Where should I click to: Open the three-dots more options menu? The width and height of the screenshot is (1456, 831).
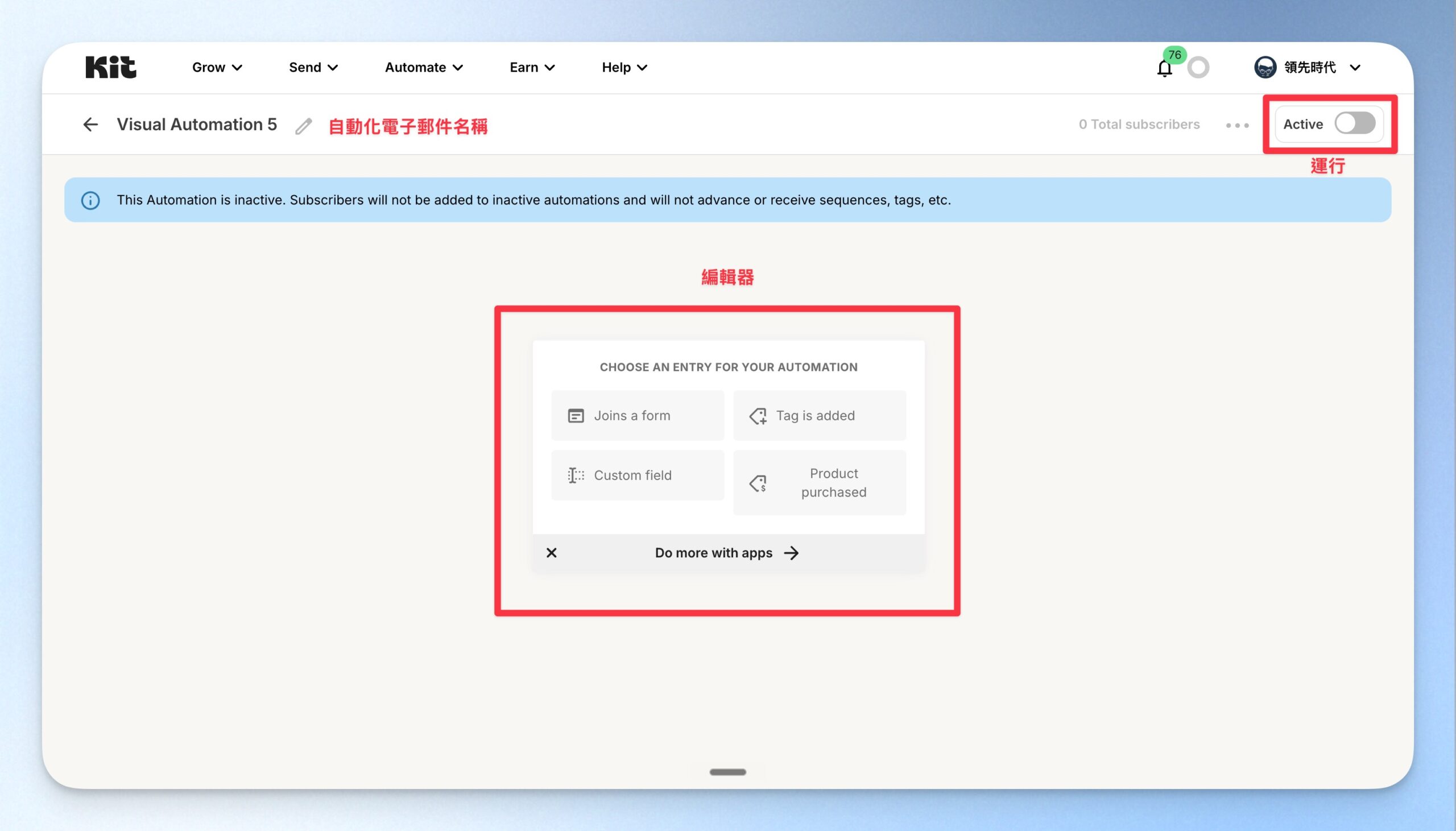coord(1237,125)
